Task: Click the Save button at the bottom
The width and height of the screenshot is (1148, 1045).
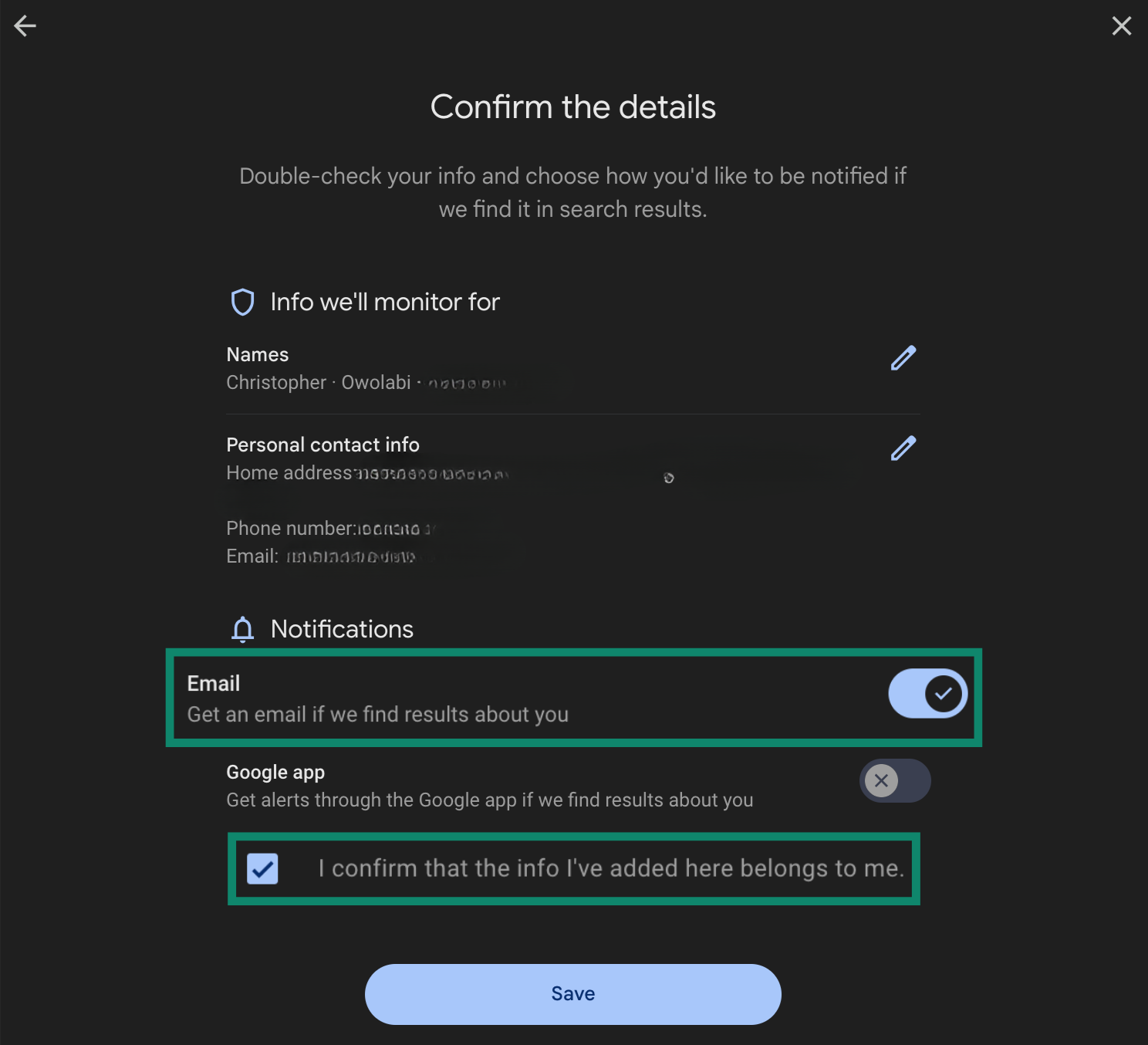Action: 573,994
